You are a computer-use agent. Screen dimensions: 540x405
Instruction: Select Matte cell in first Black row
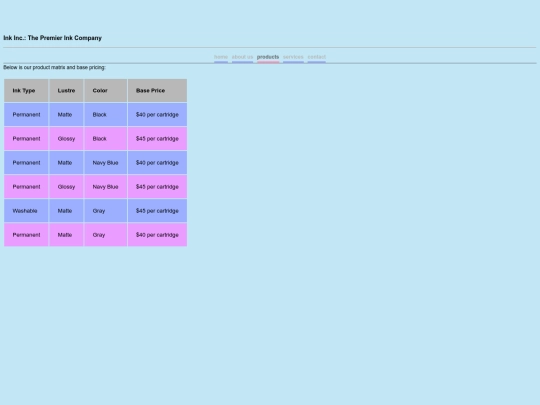tap(66, 115)
